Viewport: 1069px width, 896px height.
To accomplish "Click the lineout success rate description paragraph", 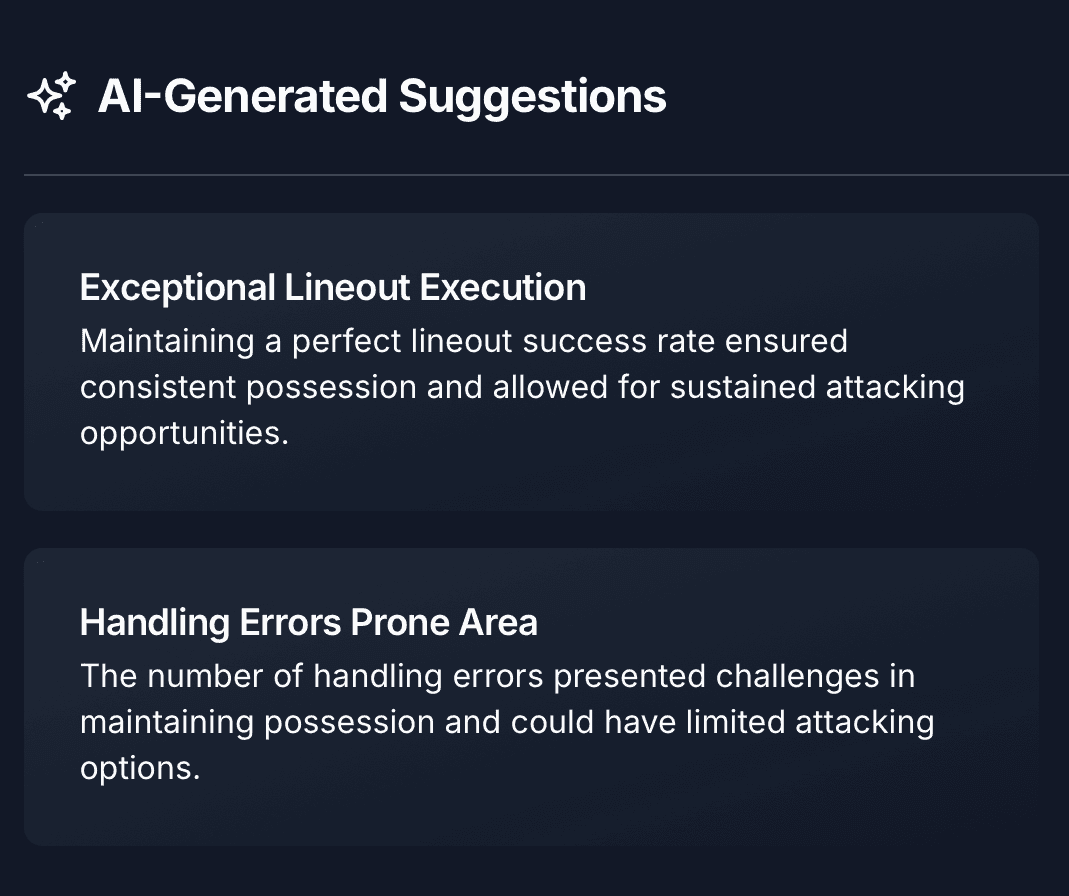I will click(x=522, y=388).
